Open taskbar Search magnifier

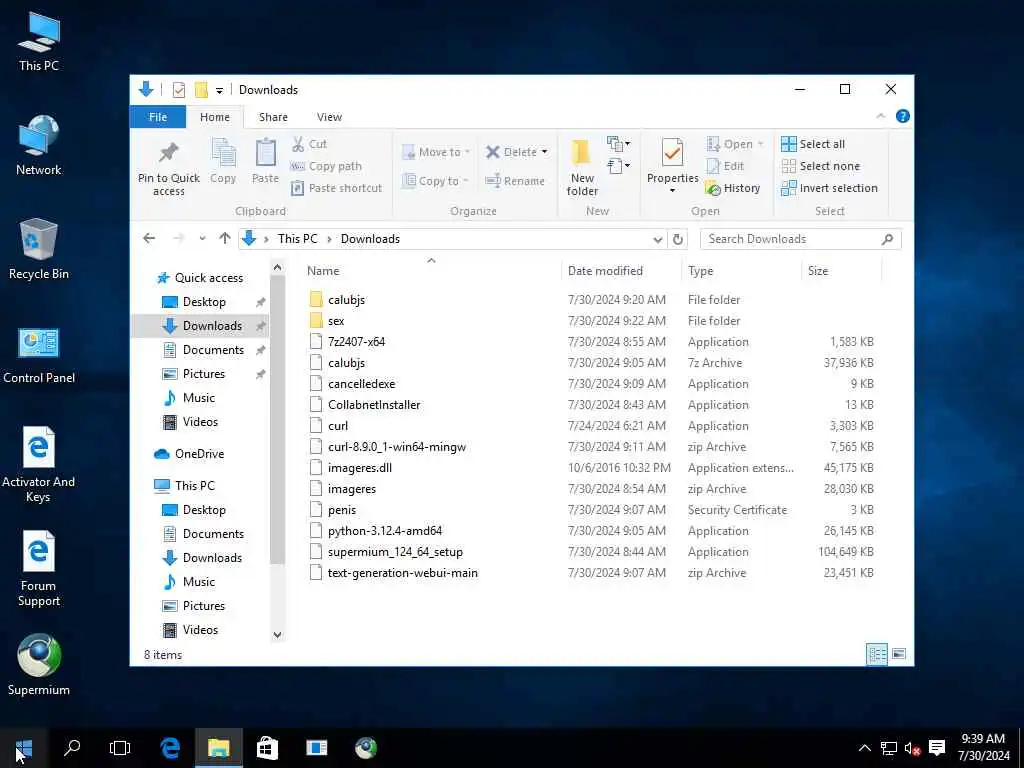click(72, 748)
